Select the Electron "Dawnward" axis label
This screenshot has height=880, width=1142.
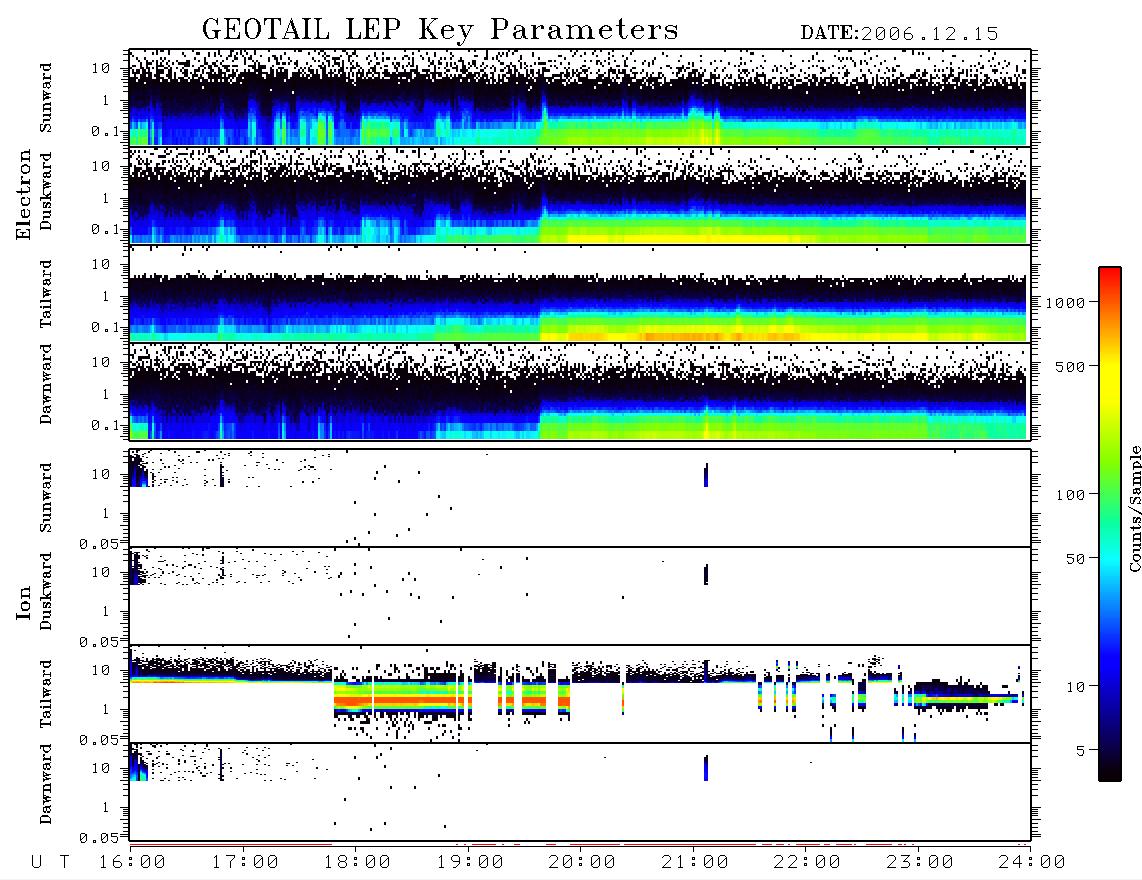[x=46, y=384]
